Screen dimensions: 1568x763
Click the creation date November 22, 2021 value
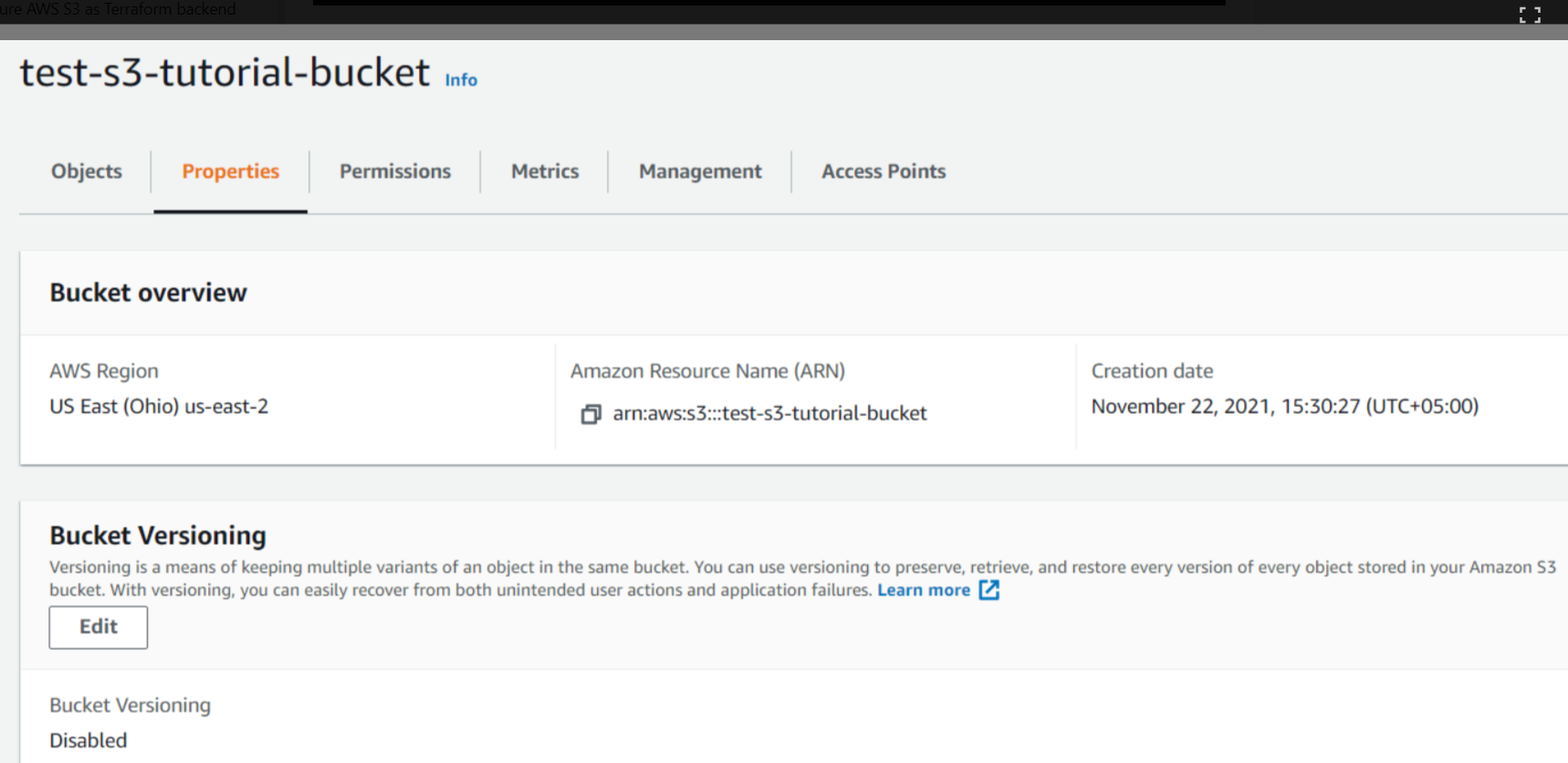[x=1285, y=406]
